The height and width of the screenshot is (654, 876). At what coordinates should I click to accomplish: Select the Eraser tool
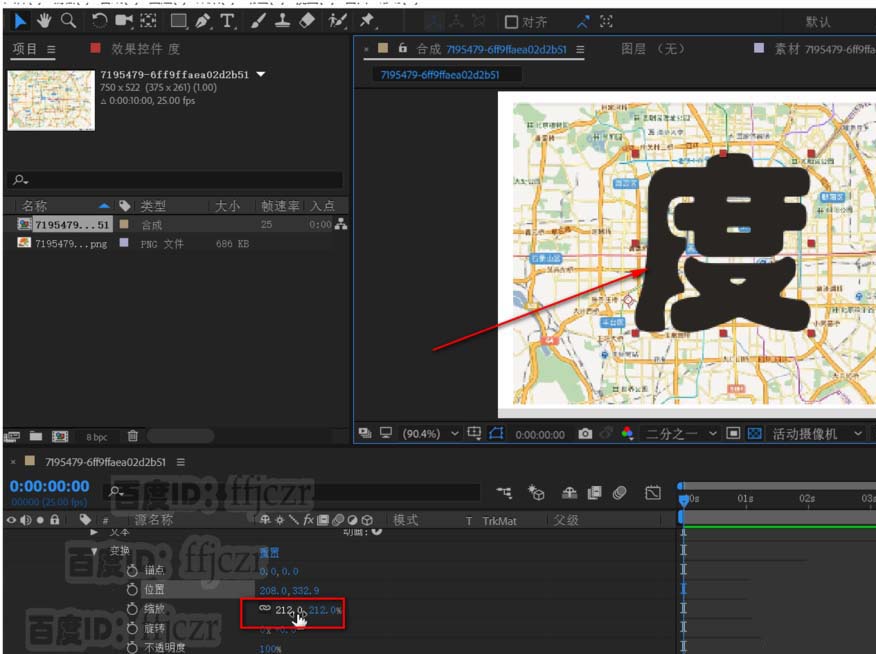click(x=307, y=20)
